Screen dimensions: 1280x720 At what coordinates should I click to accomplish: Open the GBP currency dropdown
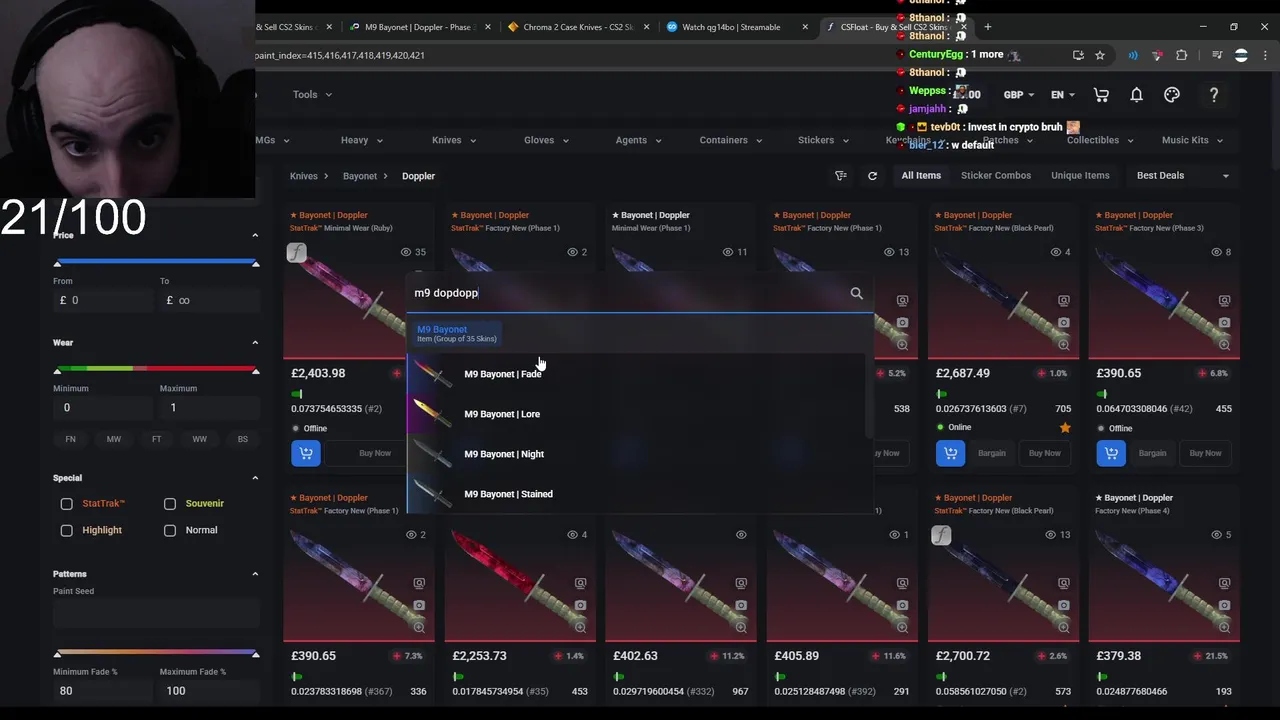1019,95
